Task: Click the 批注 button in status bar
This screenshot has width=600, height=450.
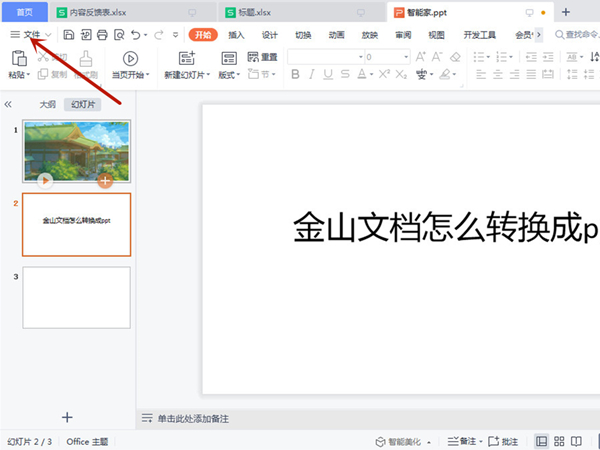Action: click(503, 441)
